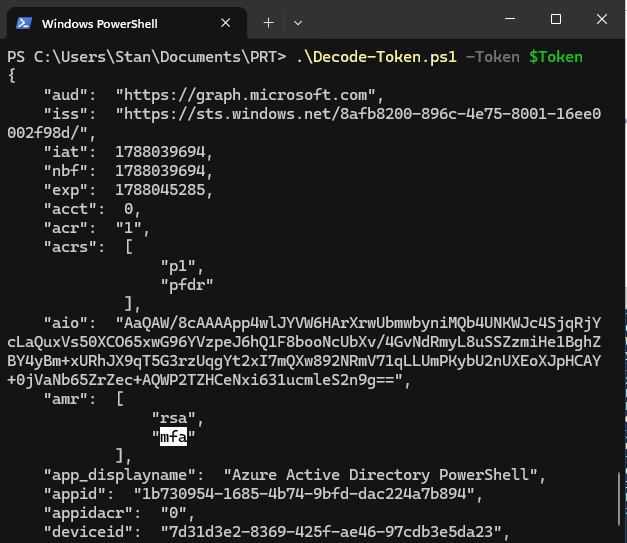Image resolution: width=627 pixels, height=543 pixels.
Task: Expand the new tab profile dropdown
Action: tap(298, 23)
